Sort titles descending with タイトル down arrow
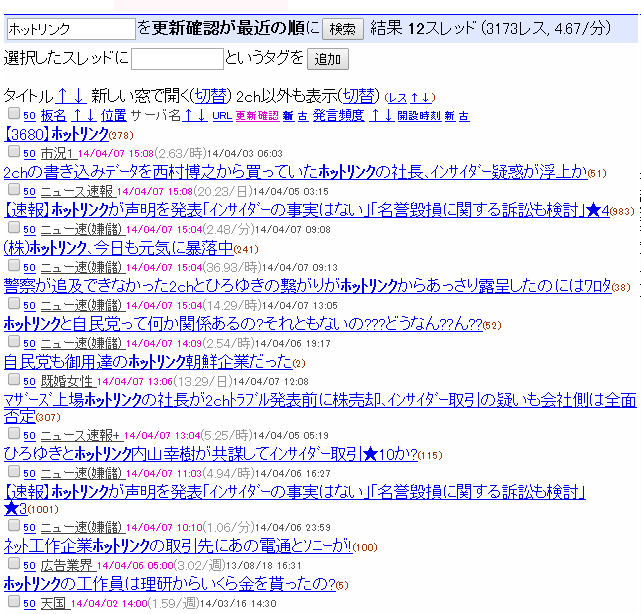641x614 pixels. pos(79,96)
